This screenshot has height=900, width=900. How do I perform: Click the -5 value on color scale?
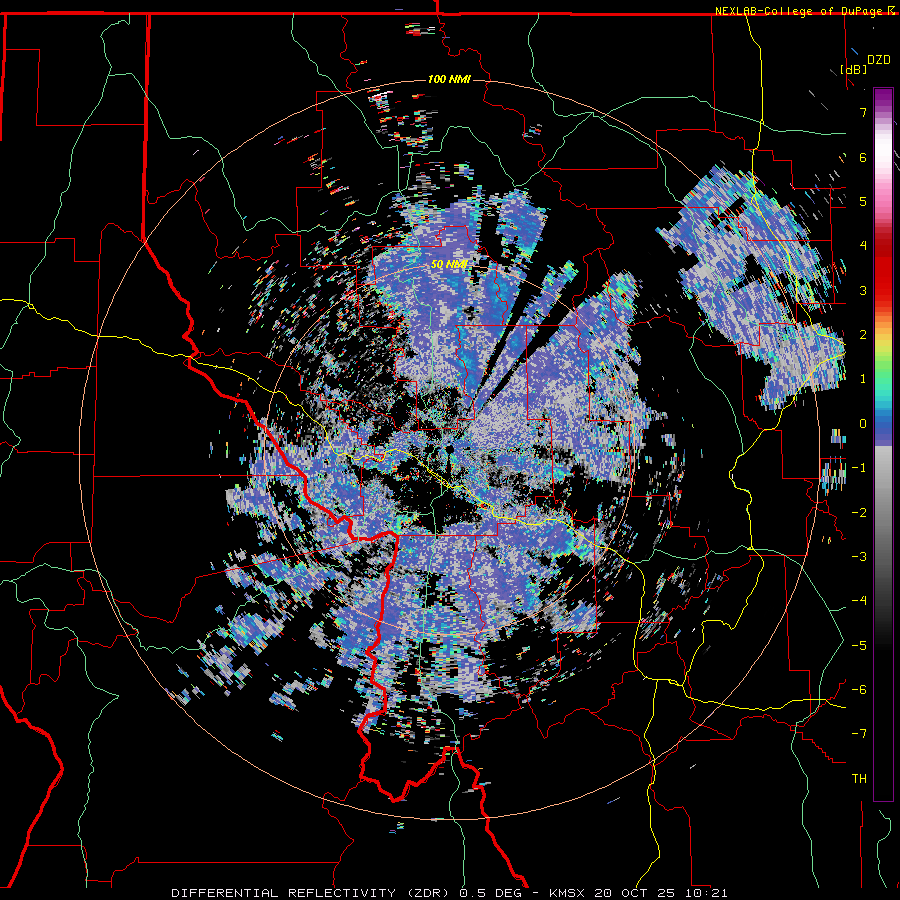[x=859, y=646]
